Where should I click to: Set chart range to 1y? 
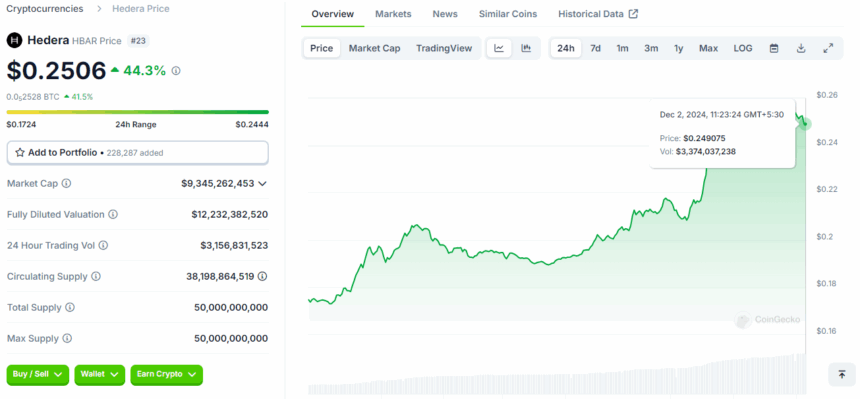678,48
